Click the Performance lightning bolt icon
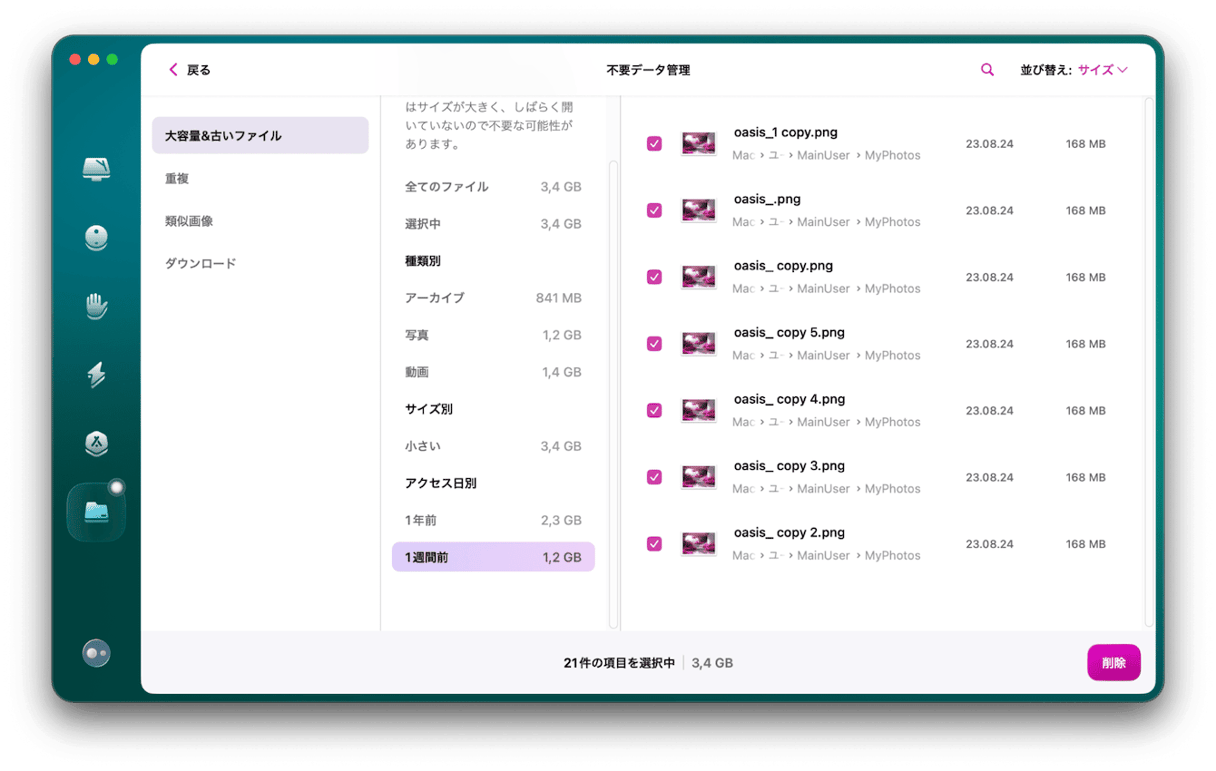Viewport: 1216px width, 771px height. (96, 375)
